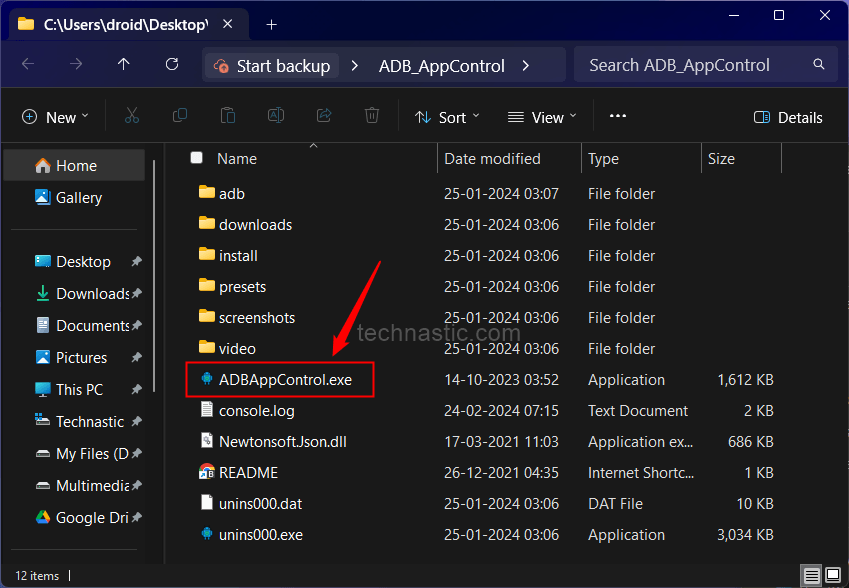This screenshot has width=849, height=588.
Task: Sort by Type column header
Action: [603, 159]
